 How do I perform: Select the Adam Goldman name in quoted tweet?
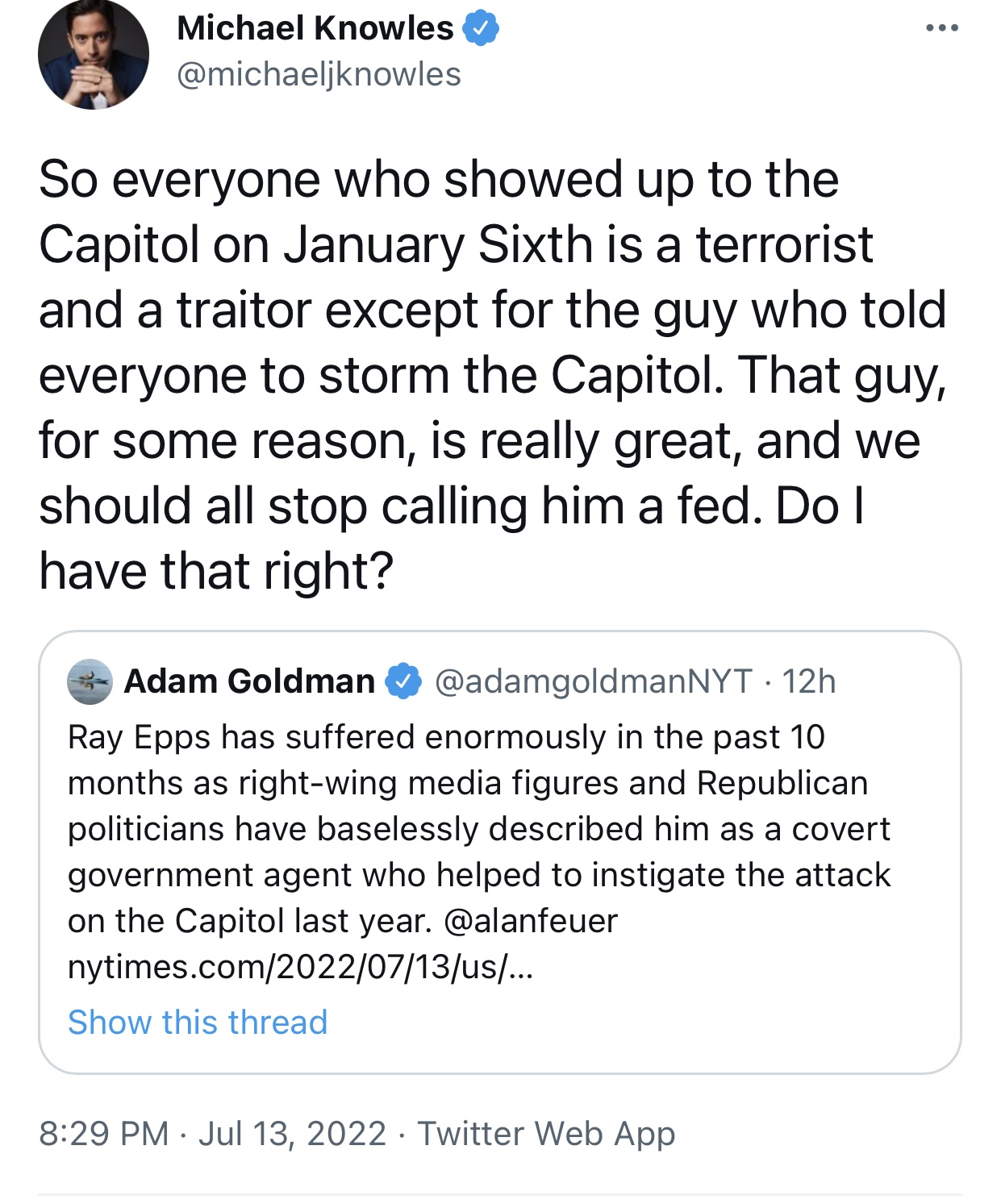249,681
